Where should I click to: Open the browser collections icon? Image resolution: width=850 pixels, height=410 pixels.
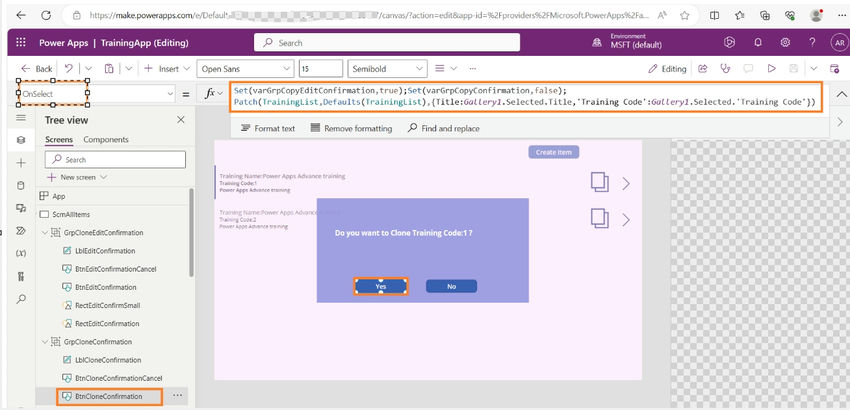(765, 16)
